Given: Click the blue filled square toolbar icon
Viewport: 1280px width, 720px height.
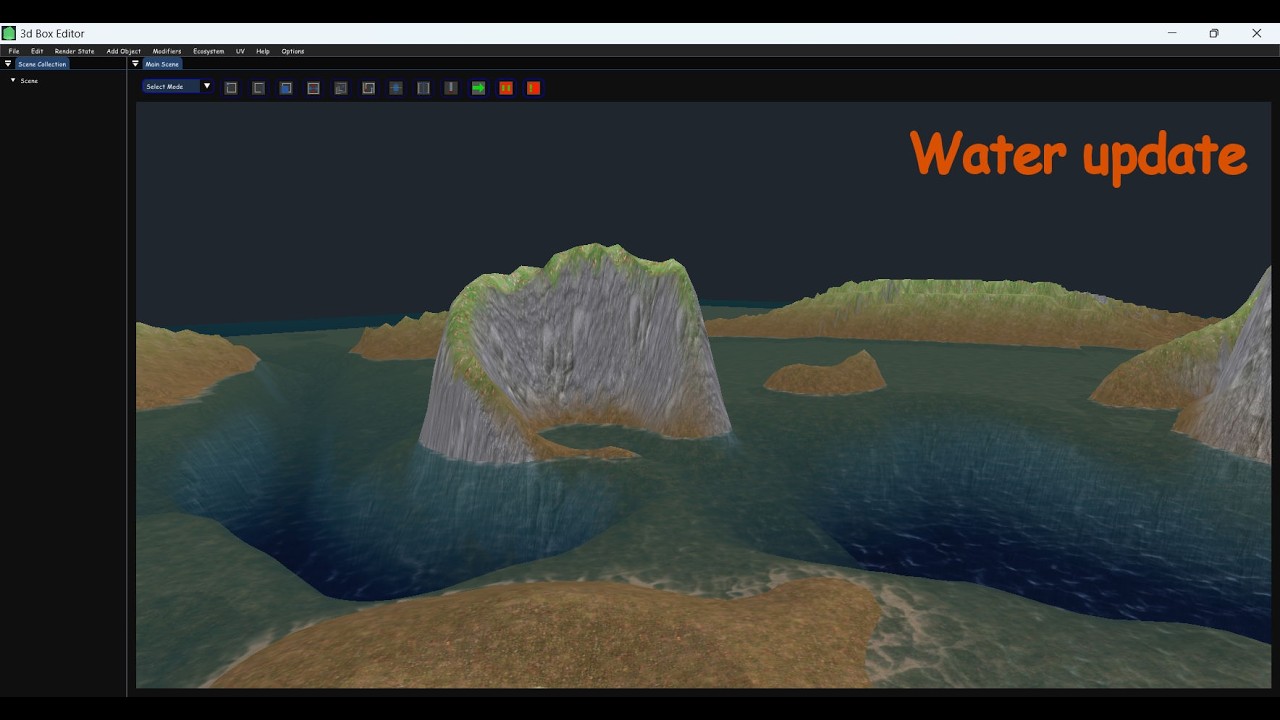Looking at the screenshot, I should click(286, 88).
